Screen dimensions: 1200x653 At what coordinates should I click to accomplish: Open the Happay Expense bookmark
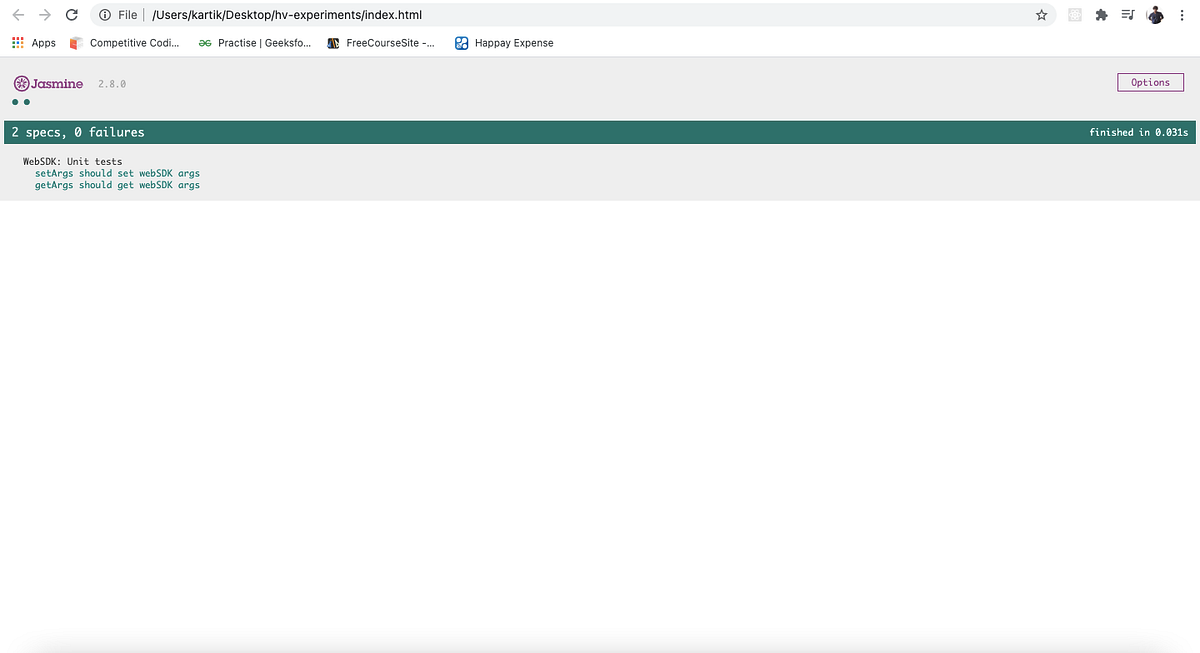tap(504, 43)
